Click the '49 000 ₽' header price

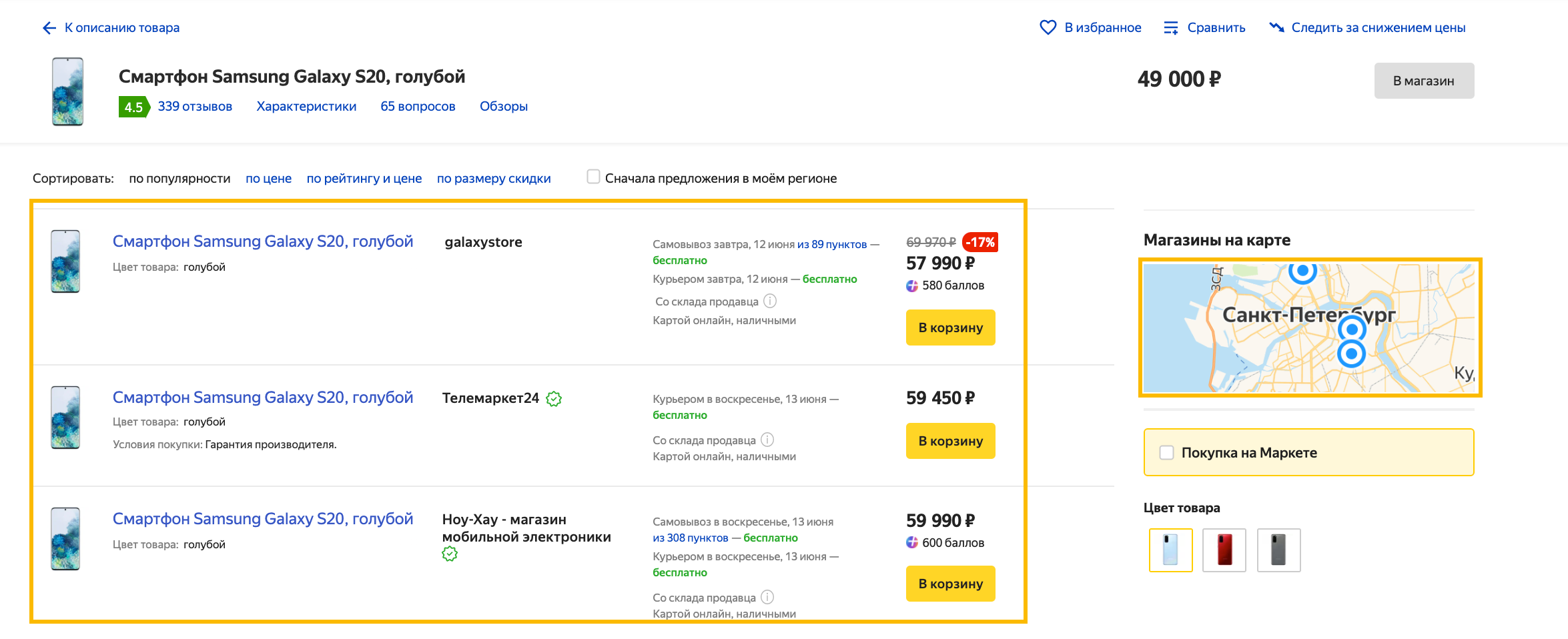pos(1179,79)
